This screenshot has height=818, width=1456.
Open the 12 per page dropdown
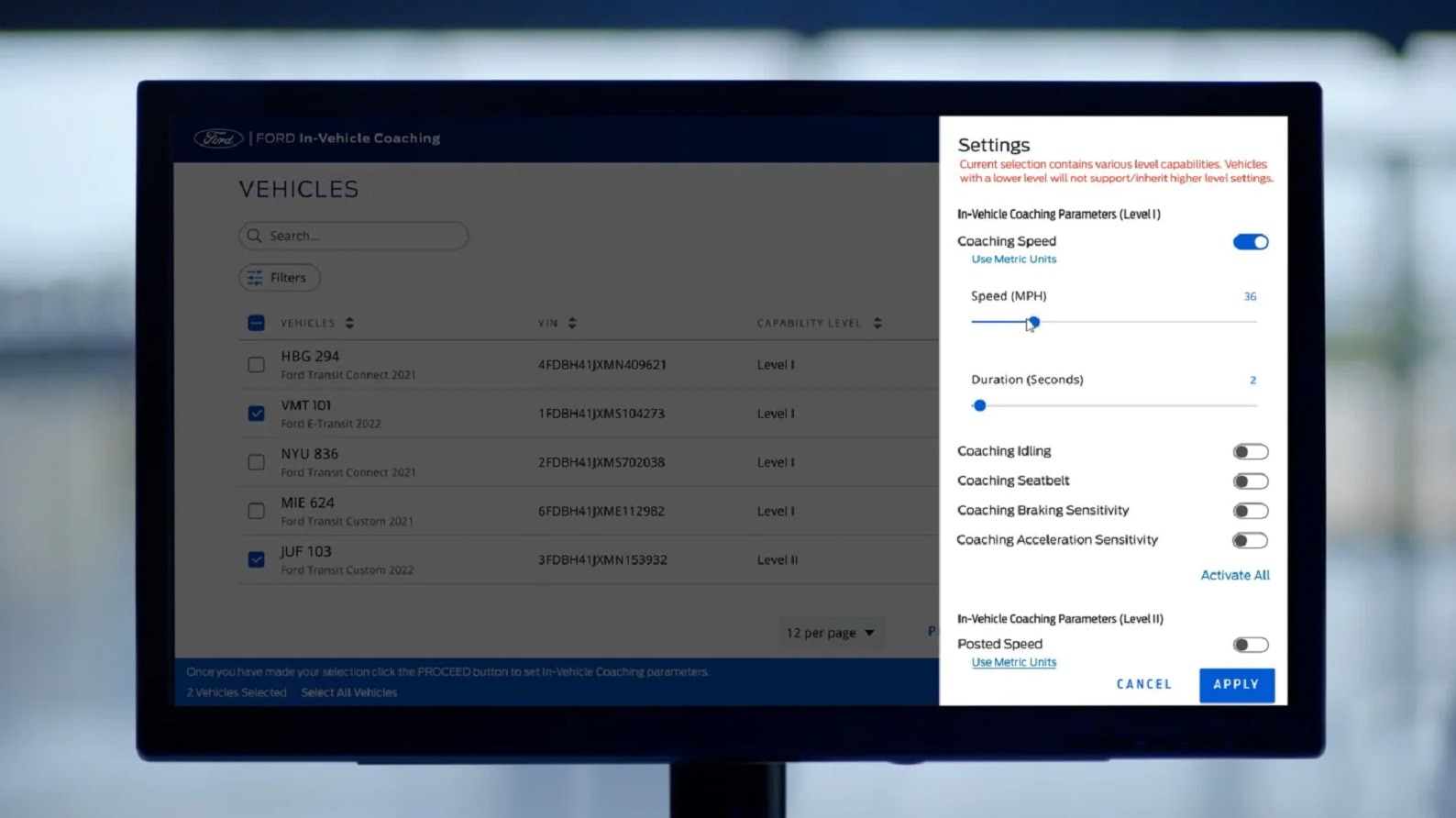pos(830,633)
